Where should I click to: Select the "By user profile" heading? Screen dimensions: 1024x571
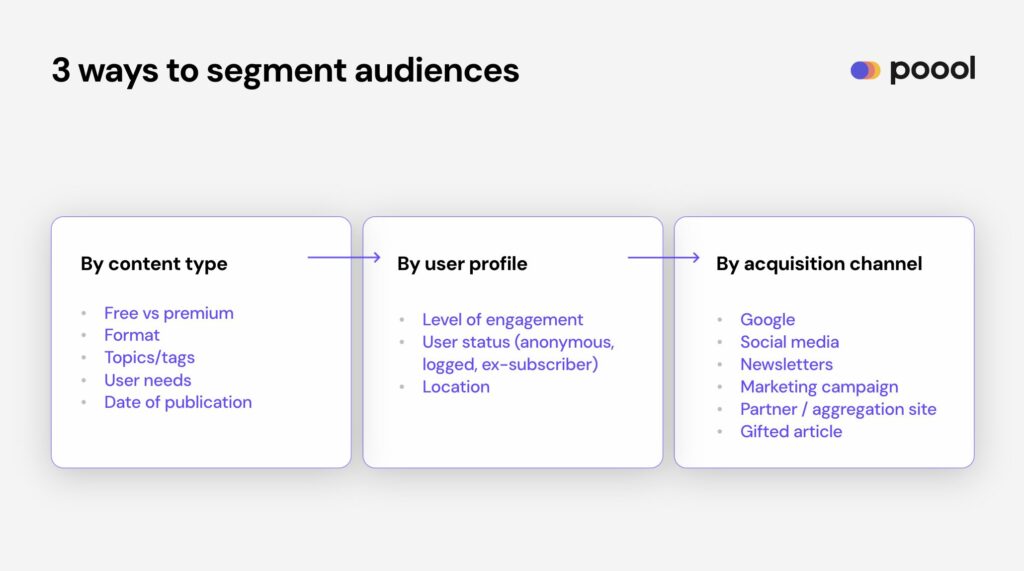462,264
